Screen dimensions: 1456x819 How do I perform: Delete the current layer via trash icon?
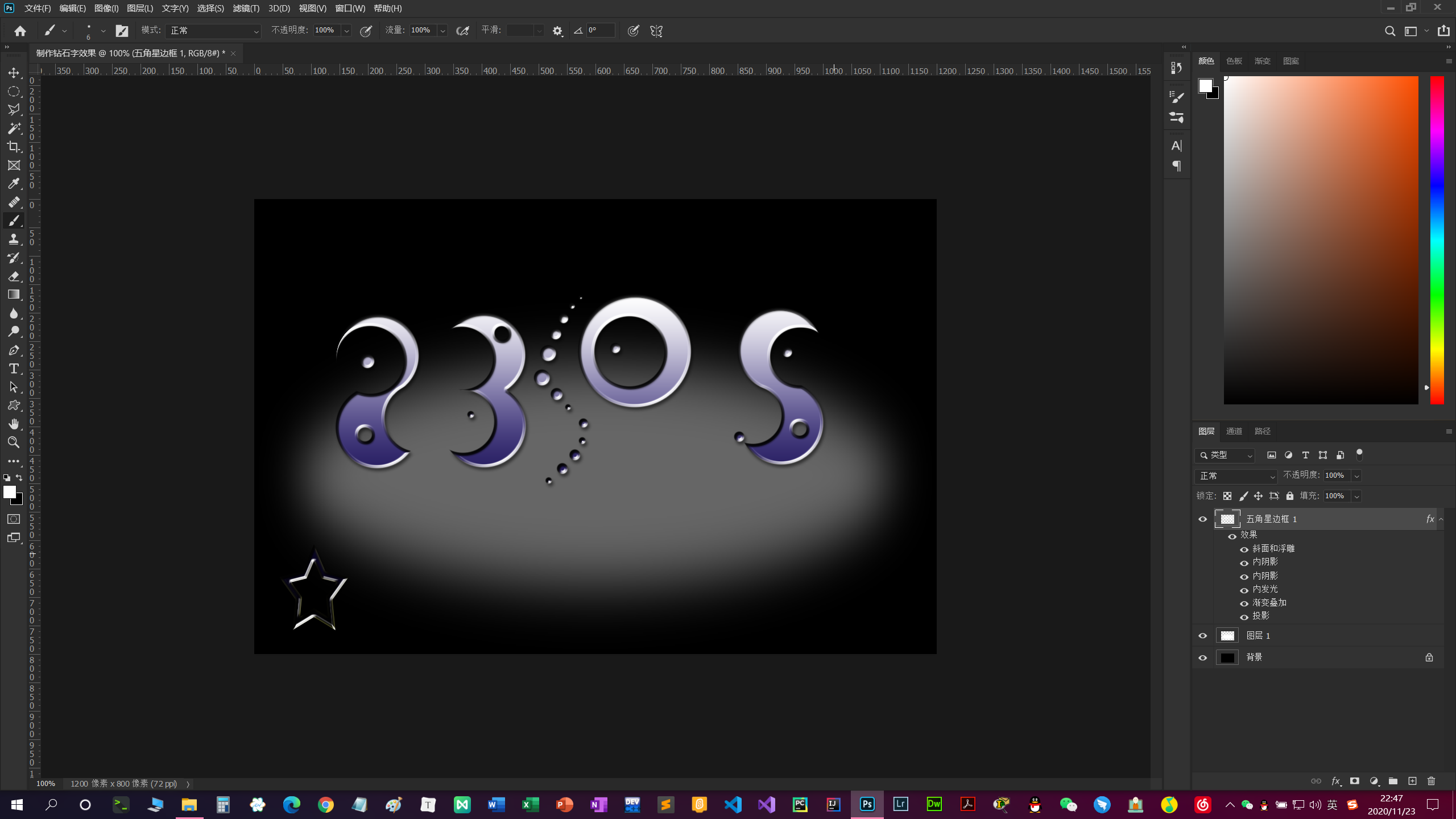point(1432,781)
